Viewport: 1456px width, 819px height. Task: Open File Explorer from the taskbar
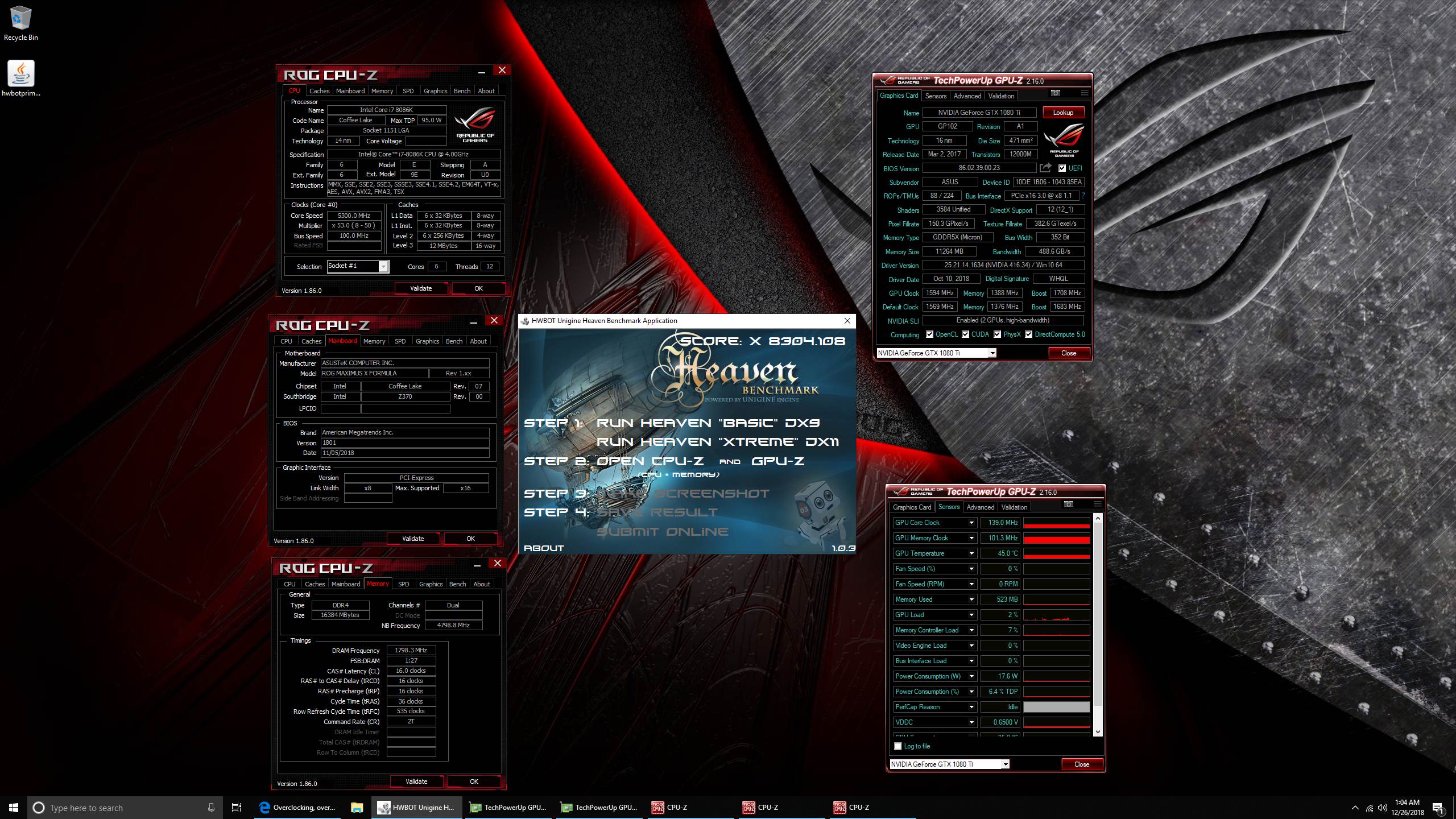coord(357,808)
